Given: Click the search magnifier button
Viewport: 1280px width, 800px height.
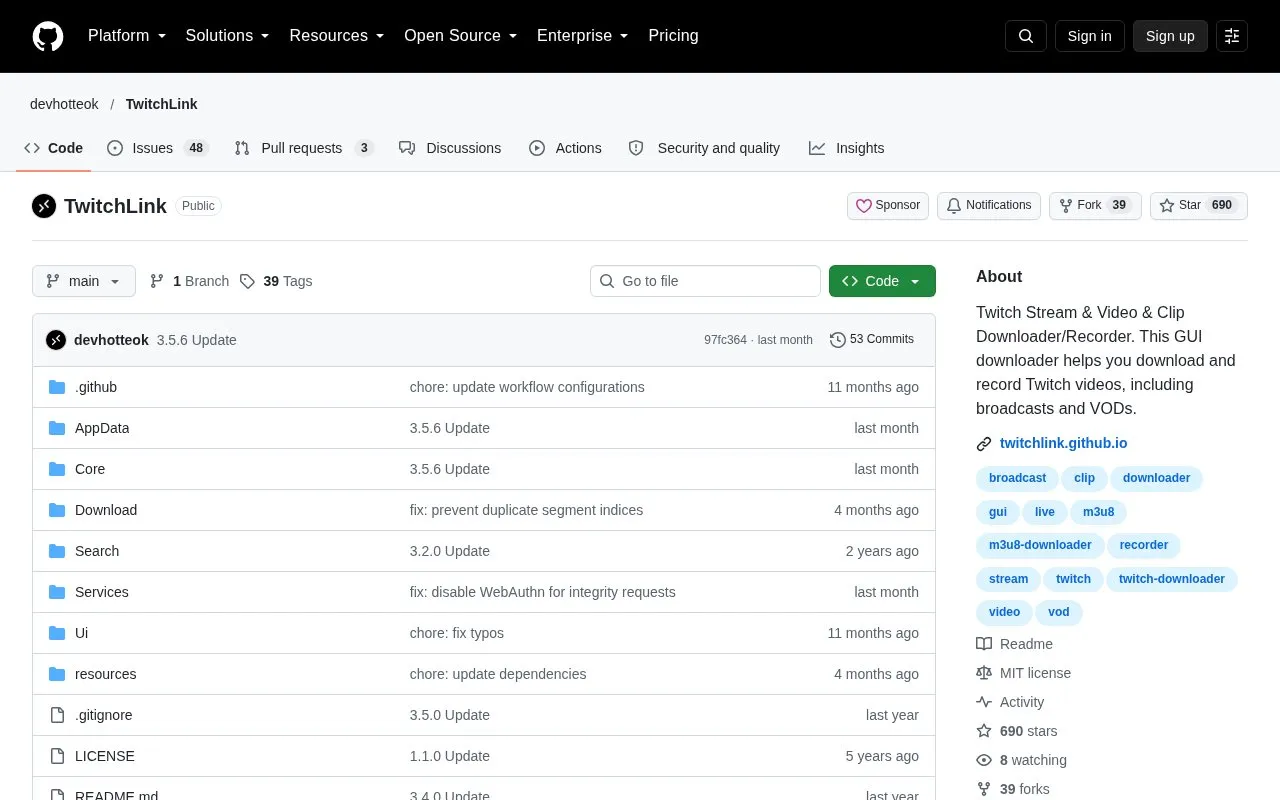Looking at the screenshot, I should 1026,36.
